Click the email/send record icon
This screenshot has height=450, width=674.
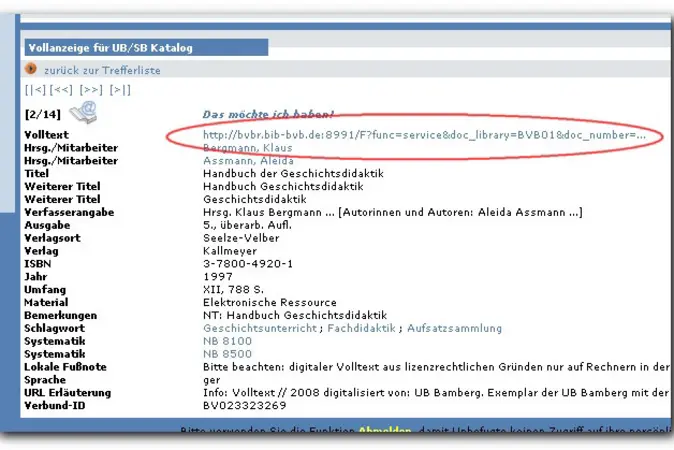[84, 113]
